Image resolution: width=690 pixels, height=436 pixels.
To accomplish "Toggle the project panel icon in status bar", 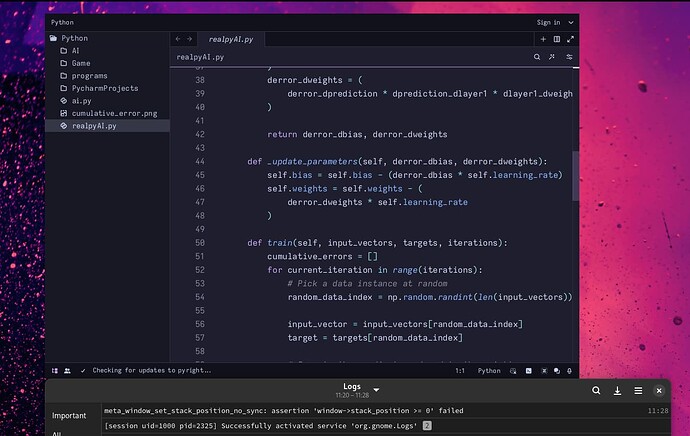I will [x=54, y=370].
